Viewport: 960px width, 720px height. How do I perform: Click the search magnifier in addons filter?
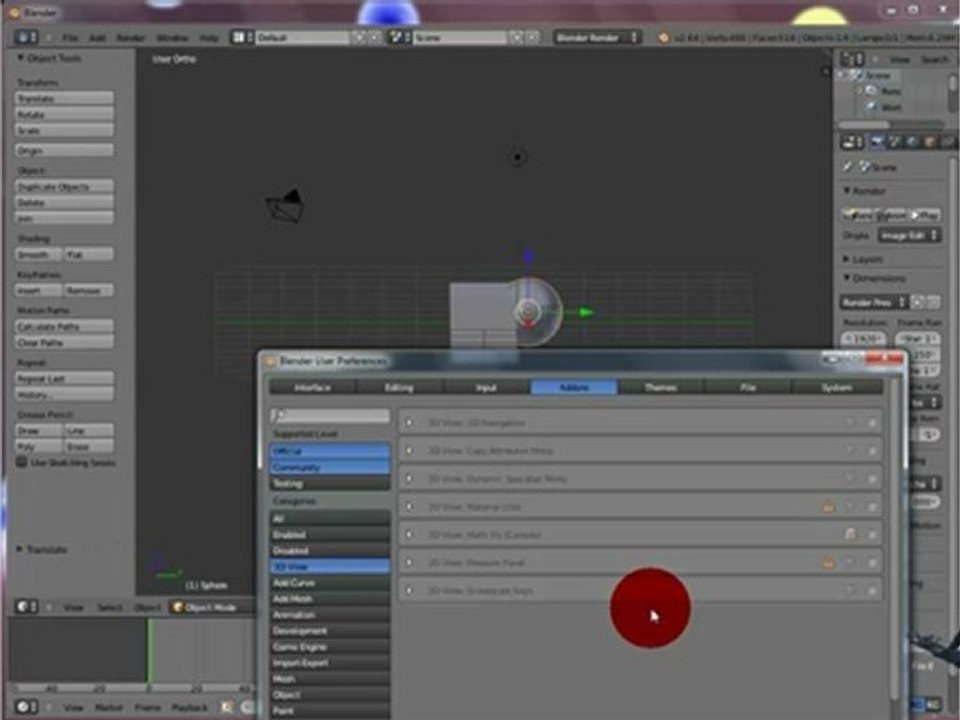click(x=278, y=415)
